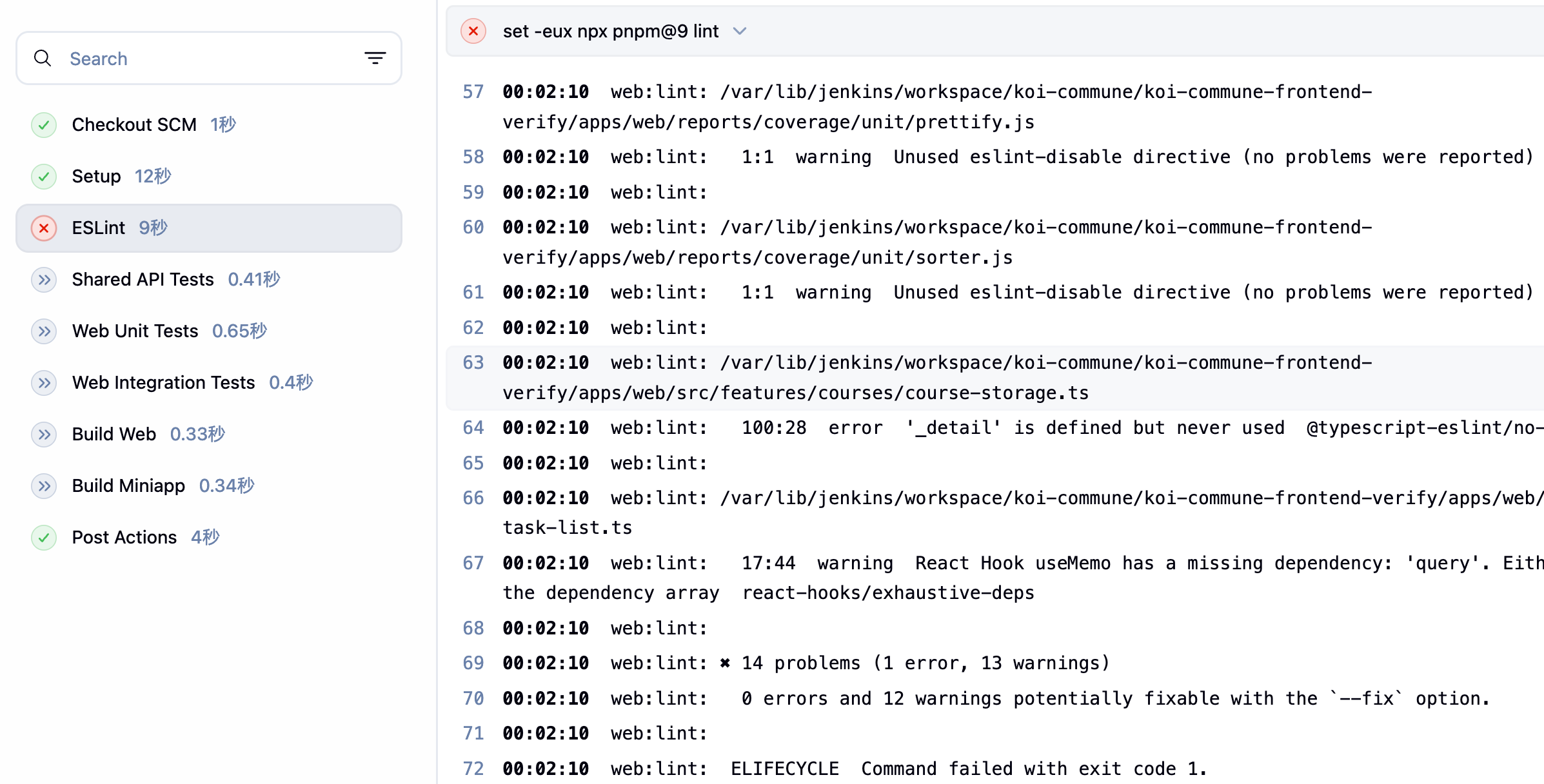Viewport: 1544px width, 784px height.
Task: Click failed step red X icon
Action: [473, 31]
